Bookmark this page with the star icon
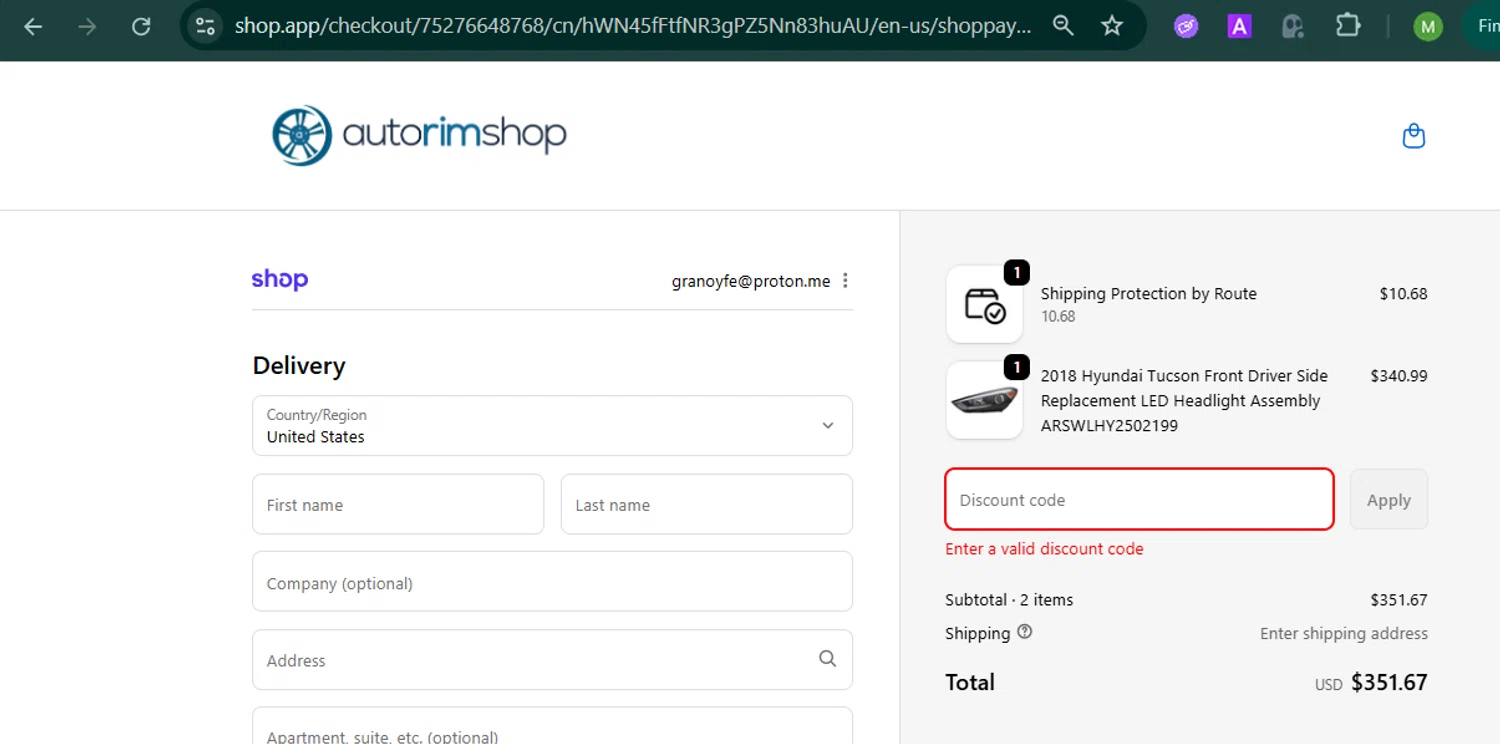1500x744 pixels. [1112, 26]
